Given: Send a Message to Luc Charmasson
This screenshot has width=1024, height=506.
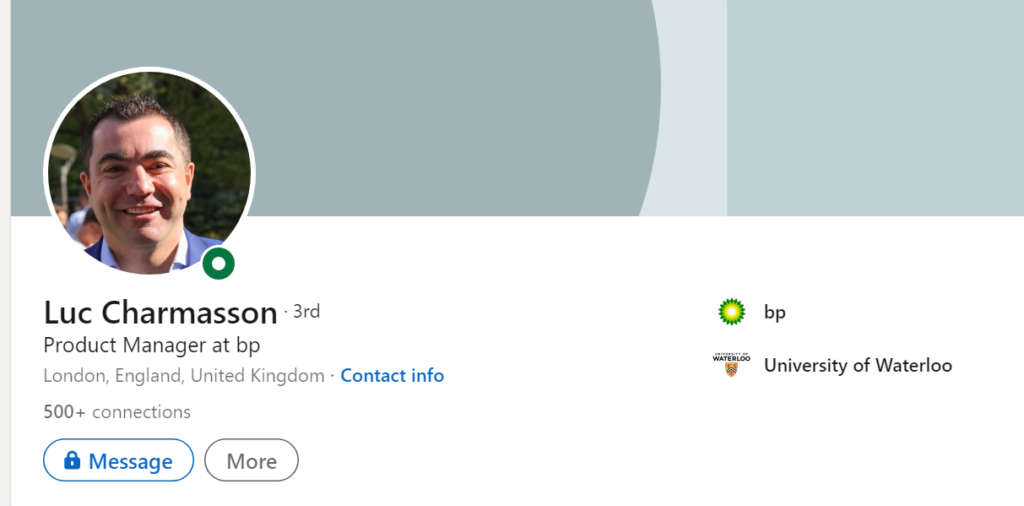Looking at the screenshot, I should 118,460.
